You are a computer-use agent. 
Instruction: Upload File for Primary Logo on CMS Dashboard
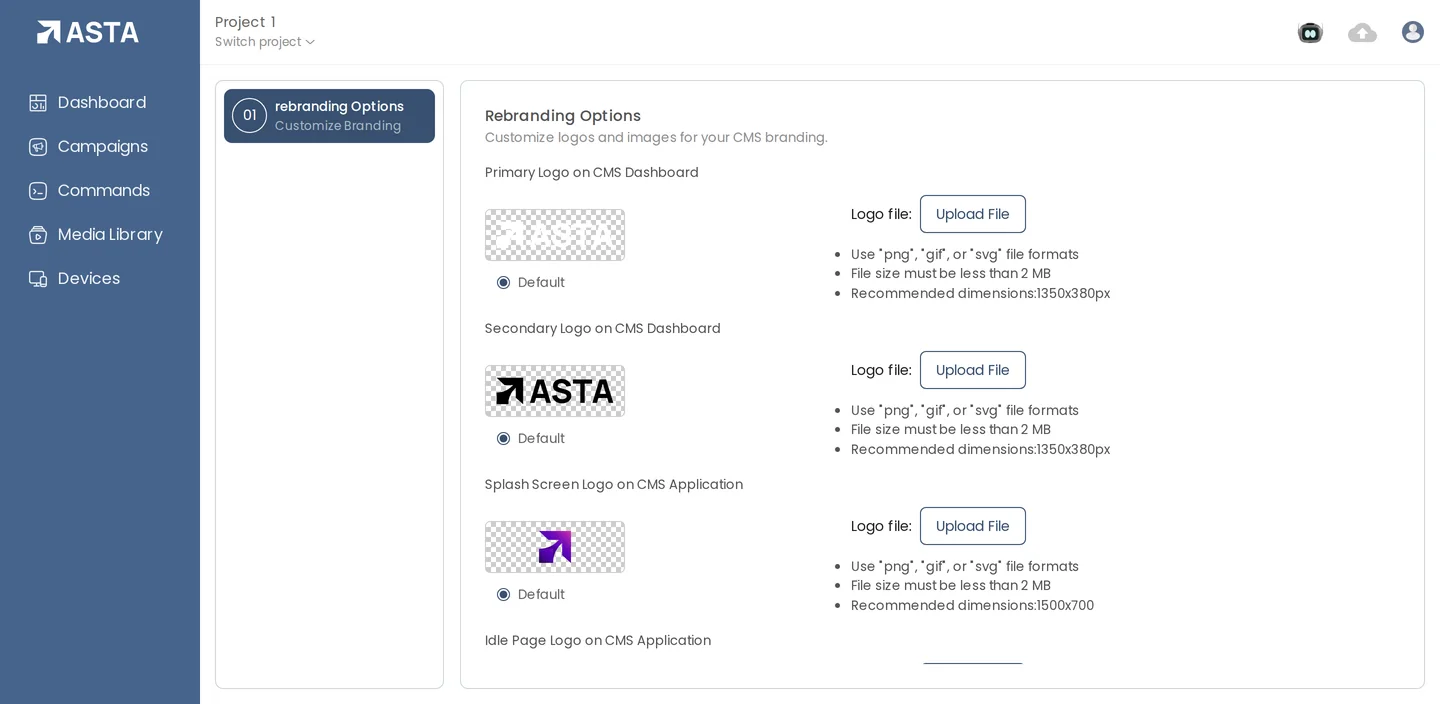pos(973,214)
